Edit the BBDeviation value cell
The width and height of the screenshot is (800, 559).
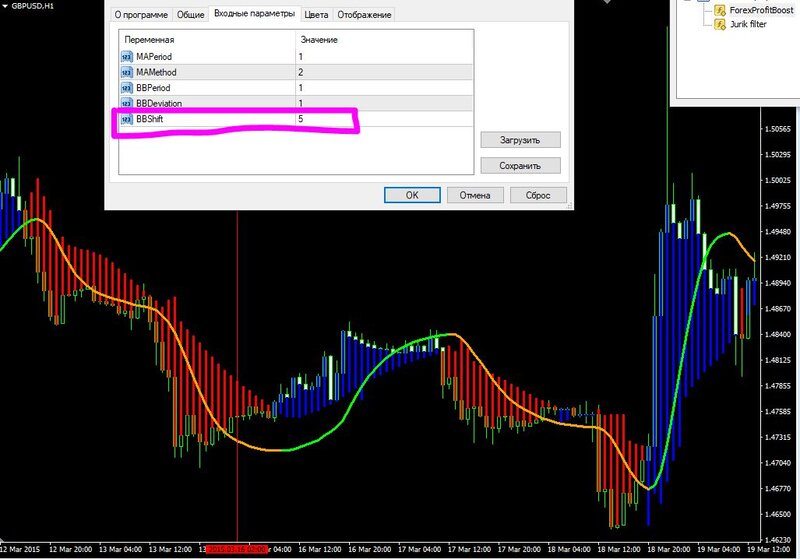[385, 104]
